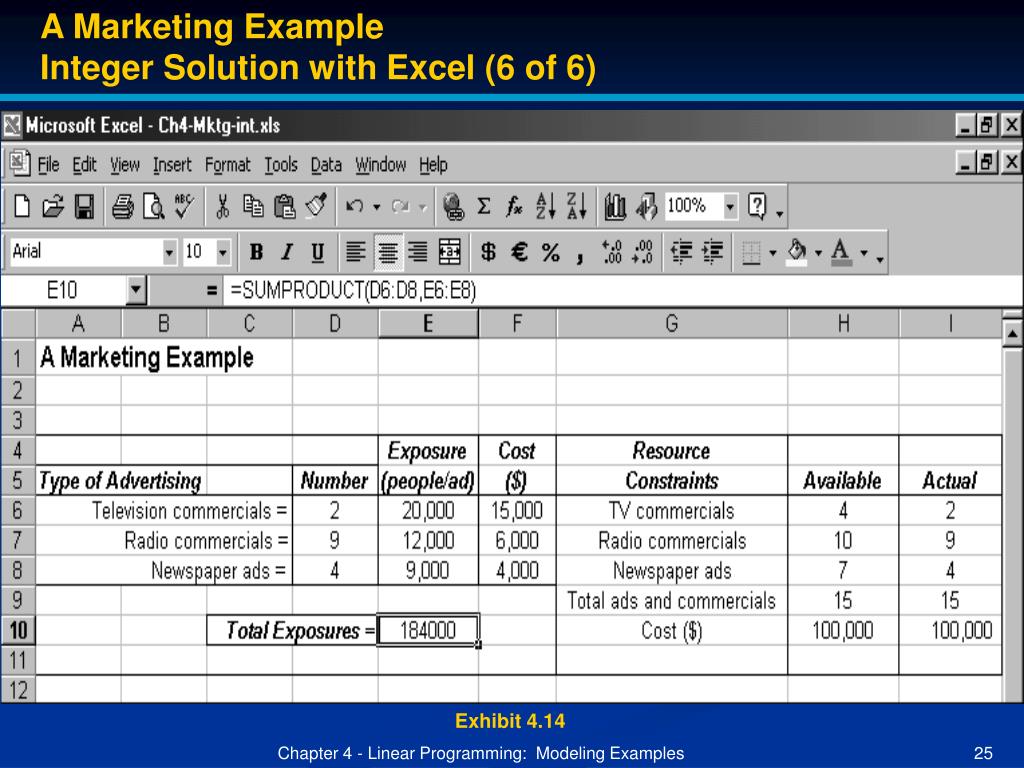Open the File menu
The image size is (1024, 768).
[48, 165]
